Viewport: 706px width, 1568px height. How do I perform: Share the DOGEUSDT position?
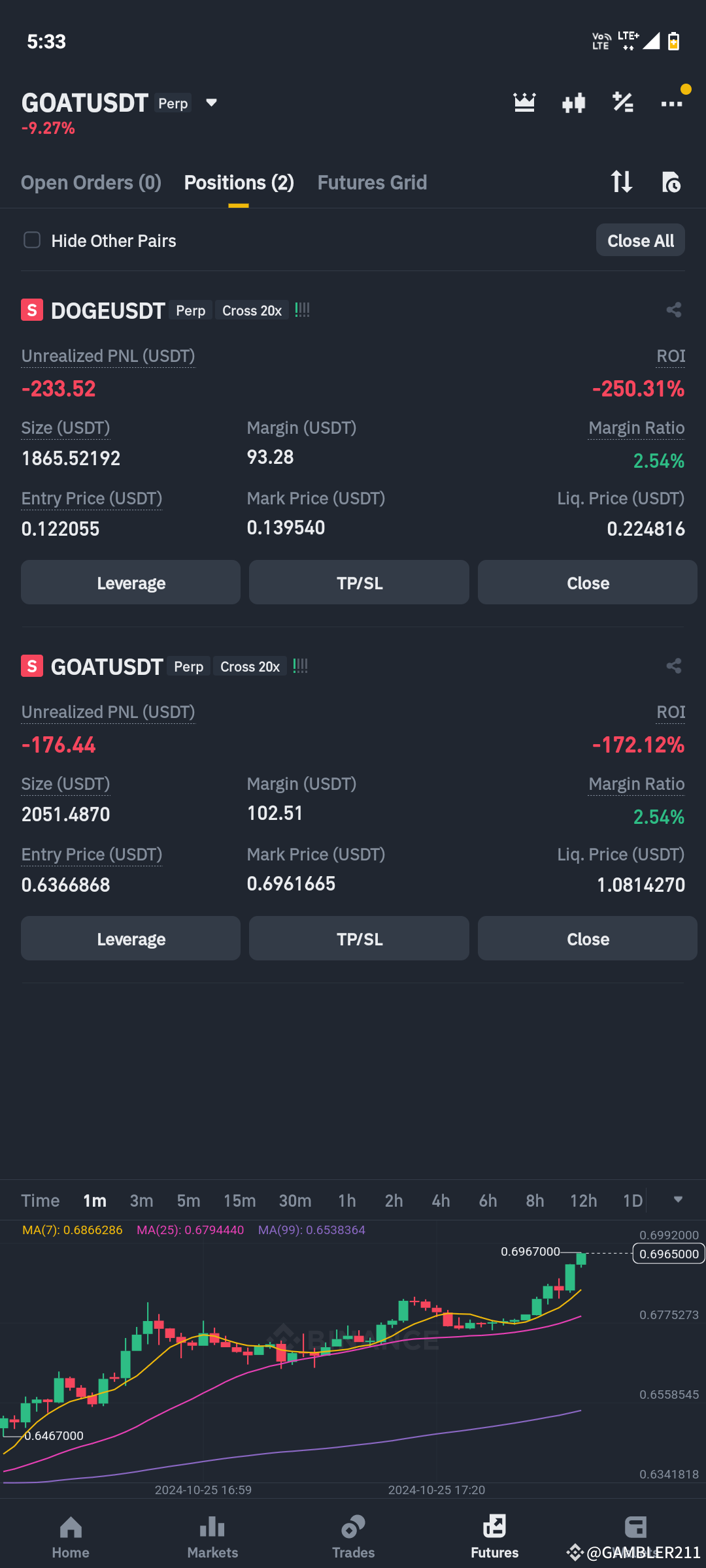(x=673, y=310)
